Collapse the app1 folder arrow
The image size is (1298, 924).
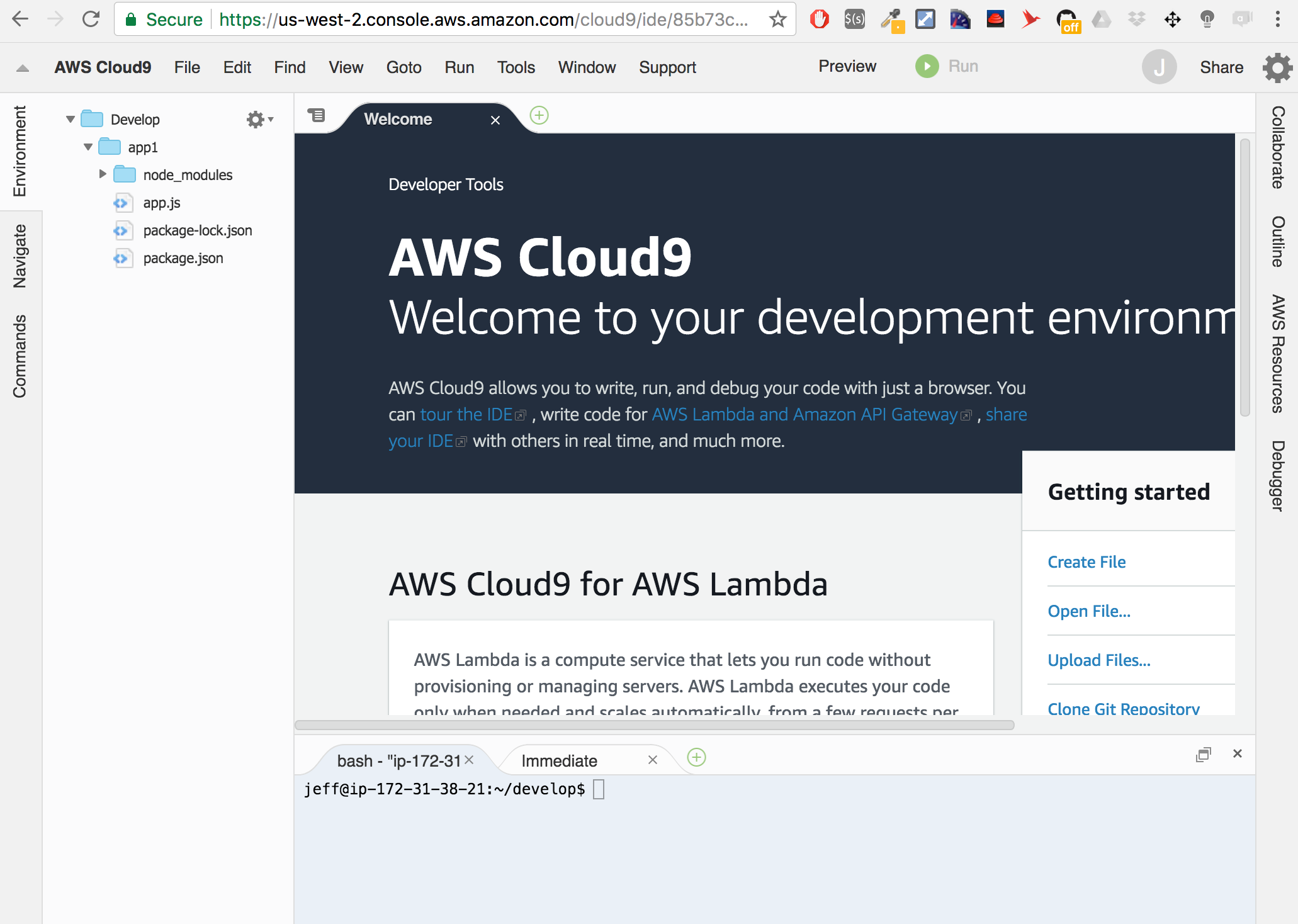88,147
